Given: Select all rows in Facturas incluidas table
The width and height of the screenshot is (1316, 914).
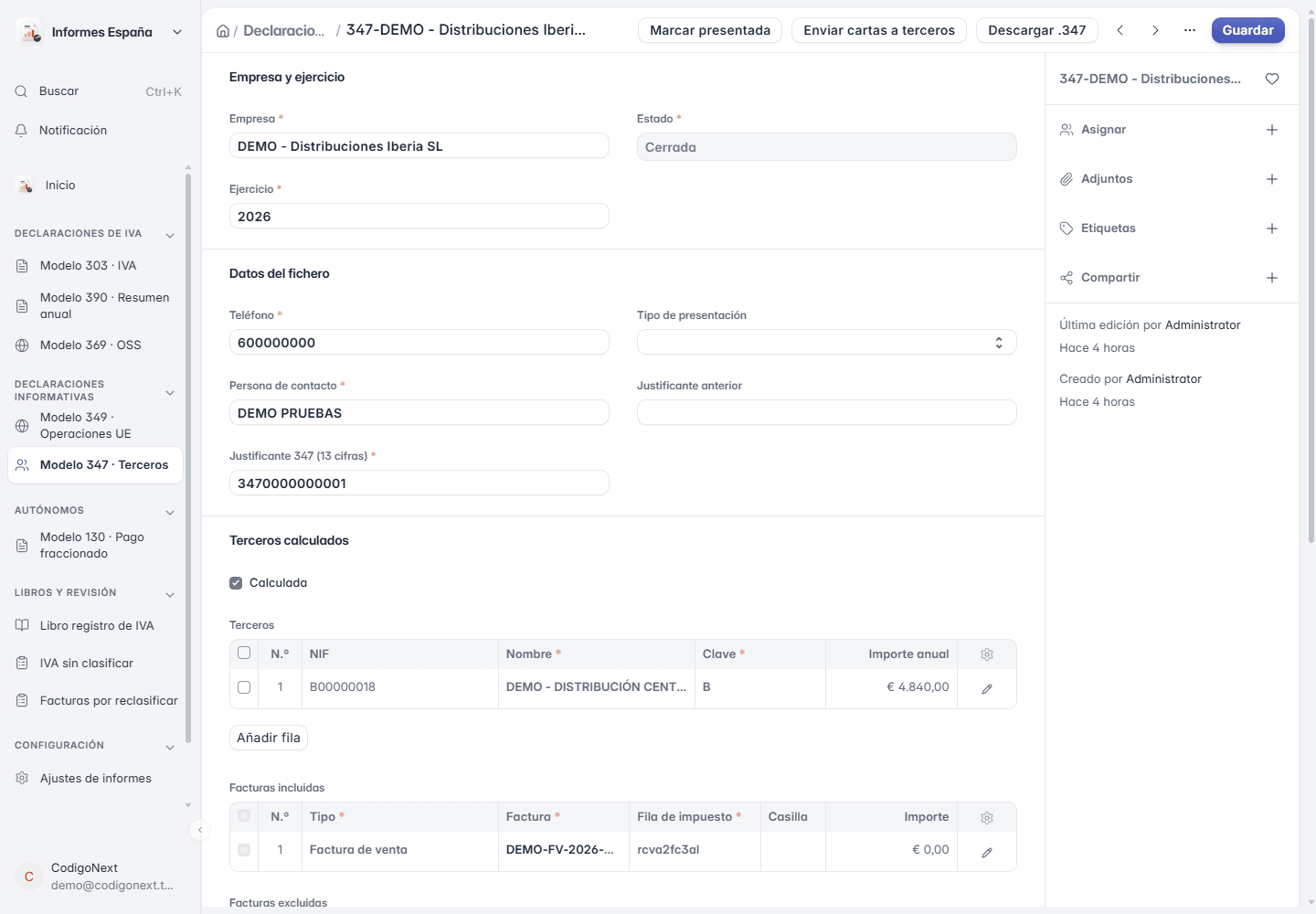Looking at the screenshot, I should (x=244, y=815).
